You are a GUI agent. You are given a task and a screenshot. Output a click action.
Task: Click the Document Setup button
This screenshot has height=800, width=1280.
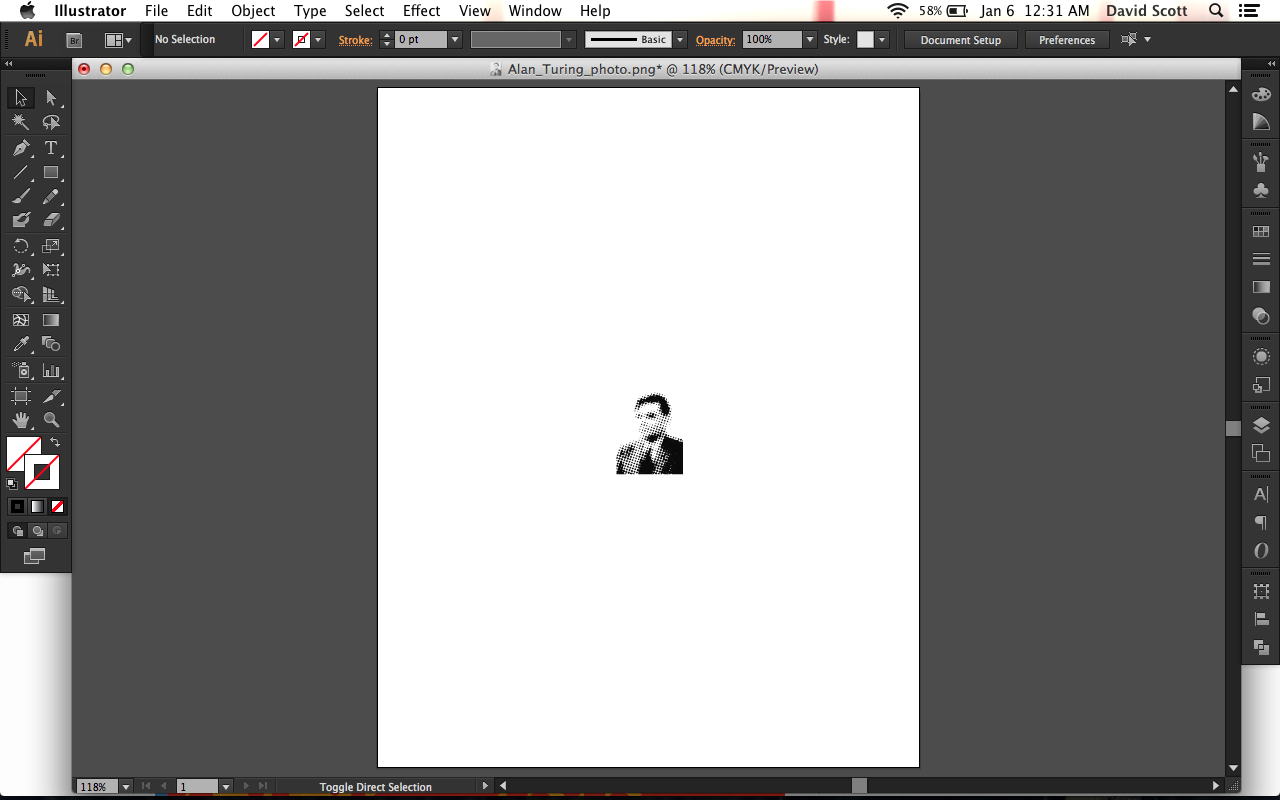tap(961, 40)
